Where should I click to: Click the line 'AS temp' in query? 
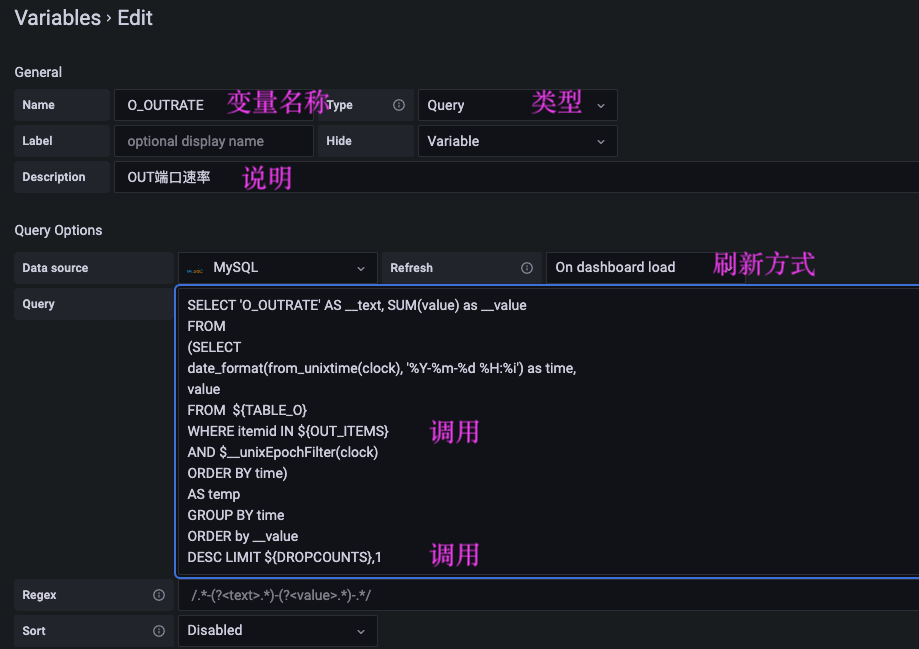[x=214, y=494]
